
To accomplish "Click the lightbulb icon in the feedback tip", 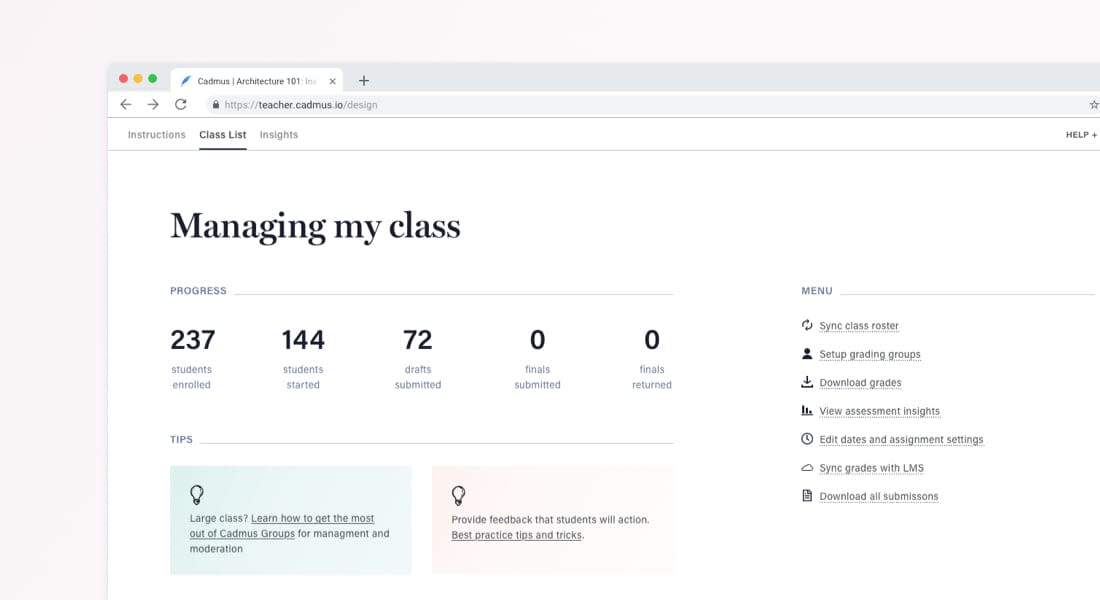I will 459,495.
